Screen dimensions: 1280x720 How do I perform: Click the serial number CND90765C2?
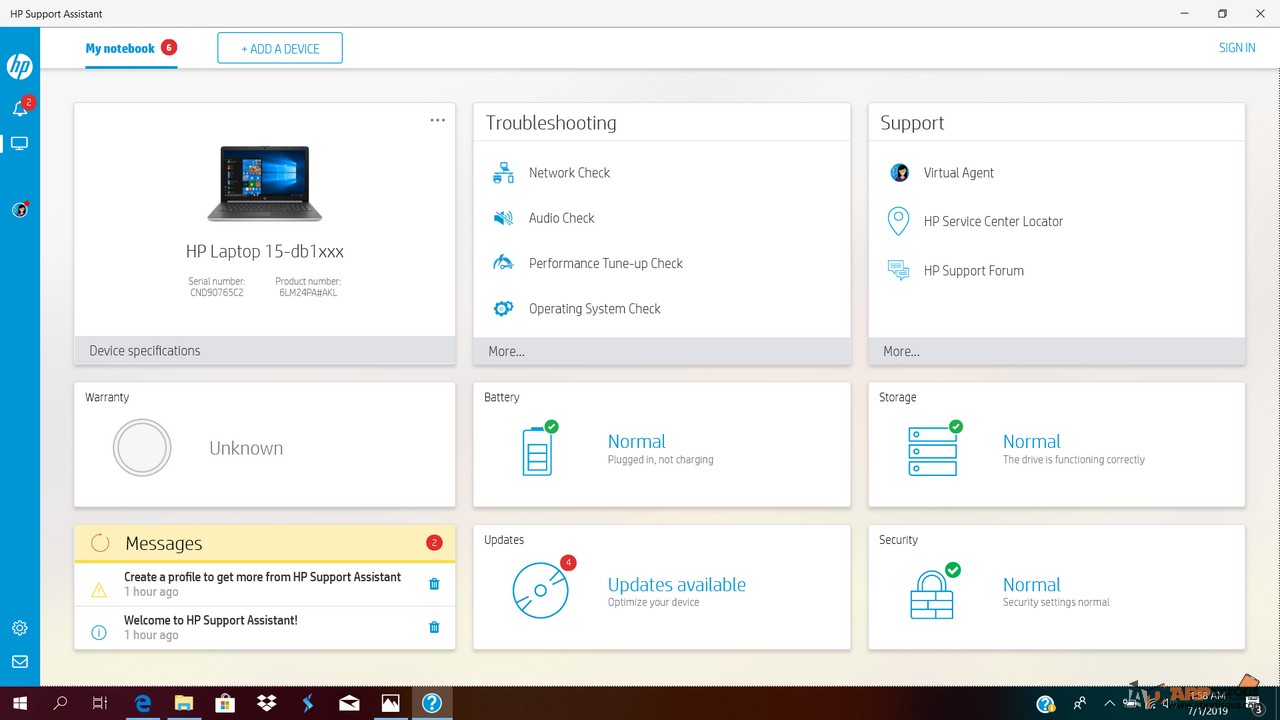point(216,293)
